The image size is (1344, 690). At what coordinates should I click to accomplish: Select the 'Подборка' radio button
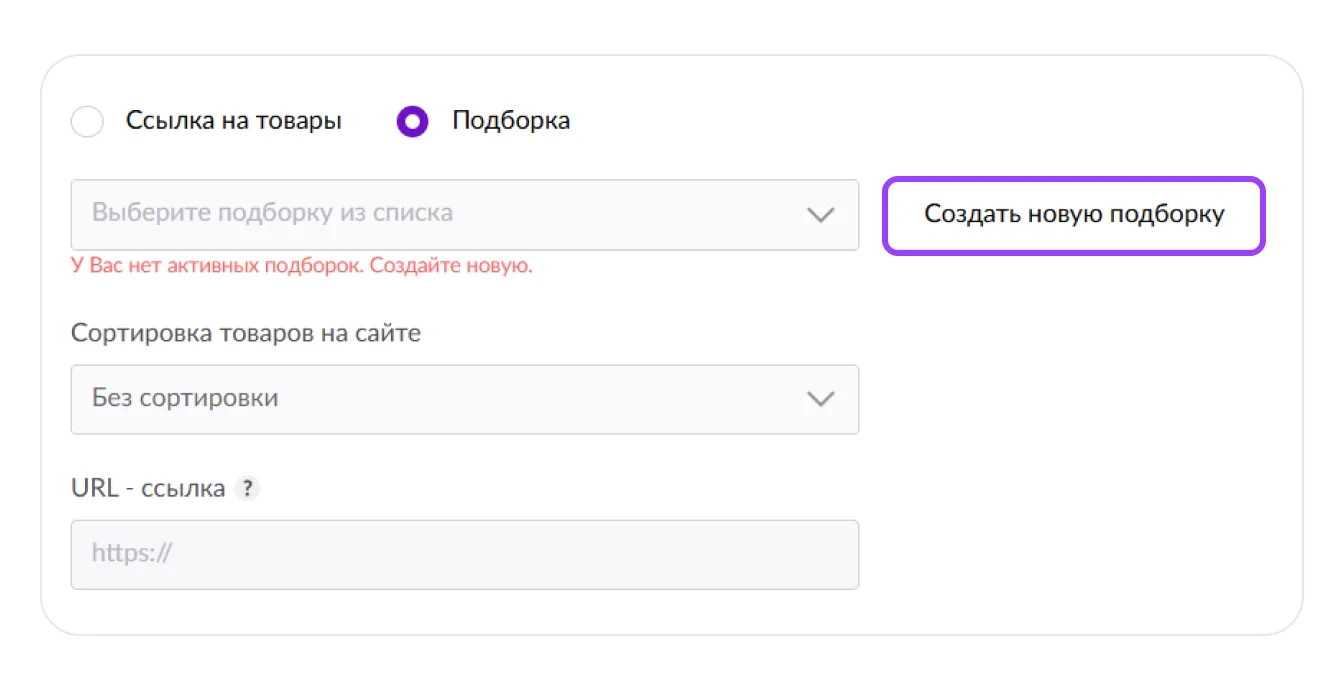412,122
